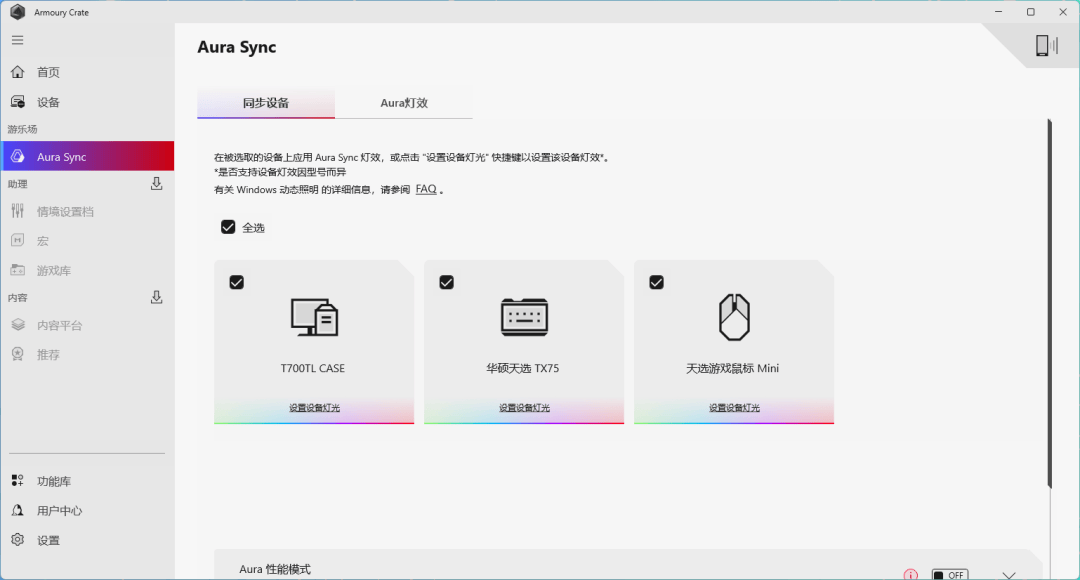The height and width of the screenshot is (580, 1080).
Task: Uncheck the T700TL CASE device checkbox
Action: [x=236, y=282]
